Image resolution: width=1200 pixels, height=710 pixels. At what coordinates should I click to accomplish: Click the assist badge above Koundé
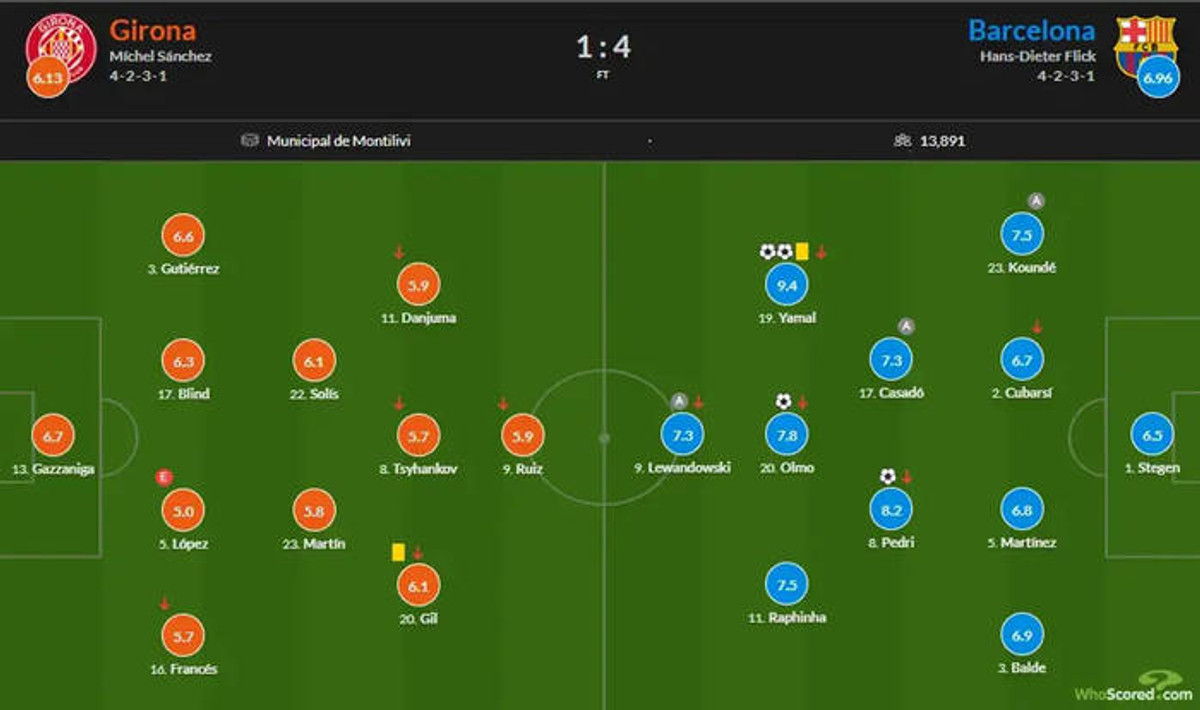point(1036,201)
